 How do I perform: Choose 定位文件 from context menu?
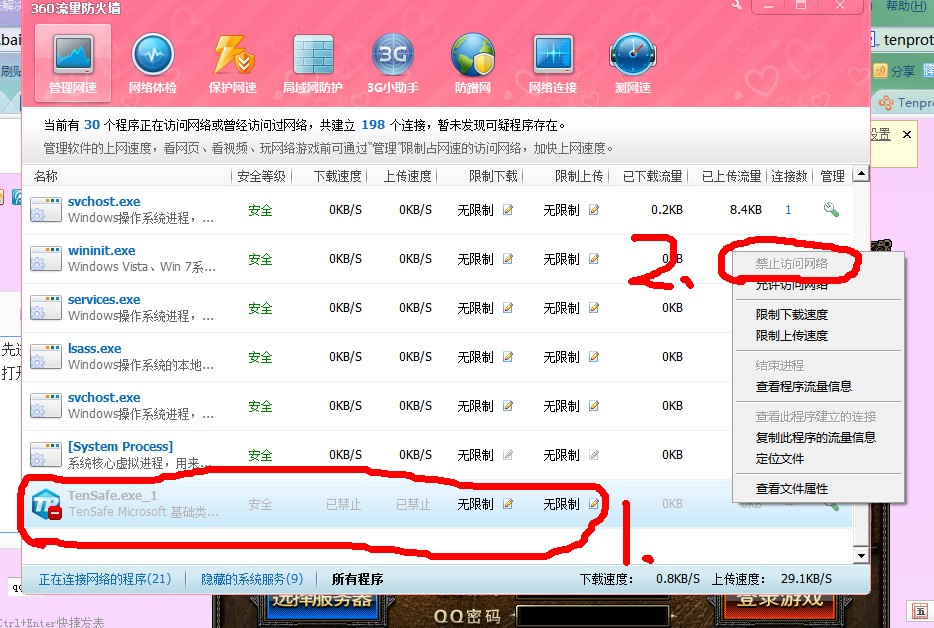(780, 459)
